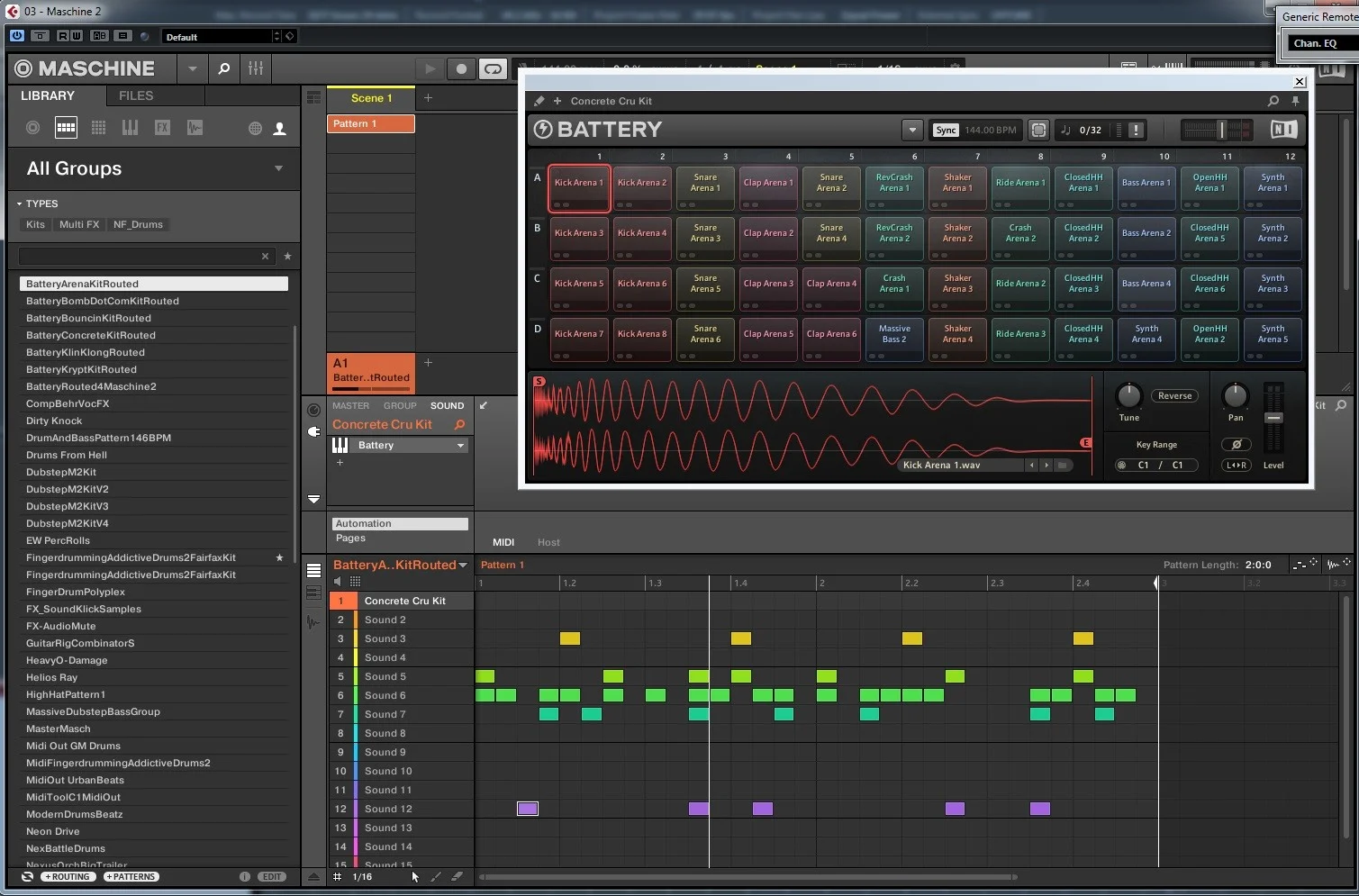
Task: Switch to the Host tab
Action: pos(548,543)
